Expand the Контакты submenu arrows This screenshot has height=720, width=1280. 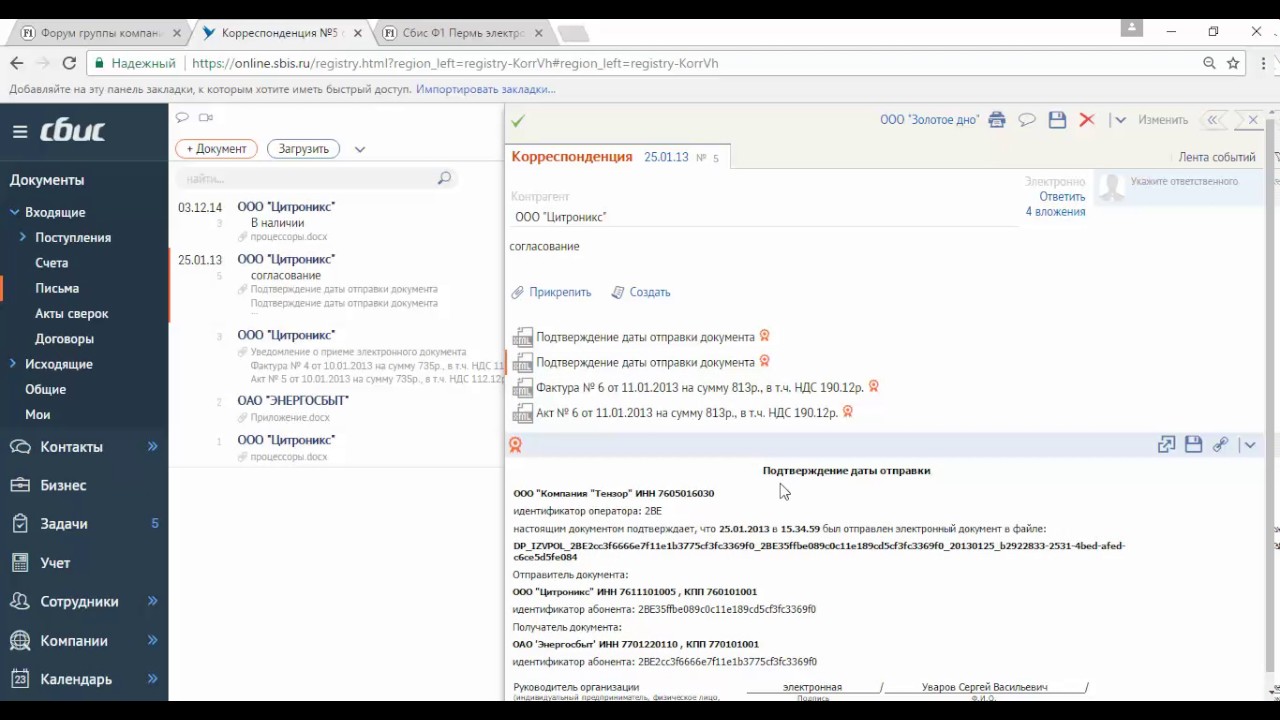coord(153,446)
